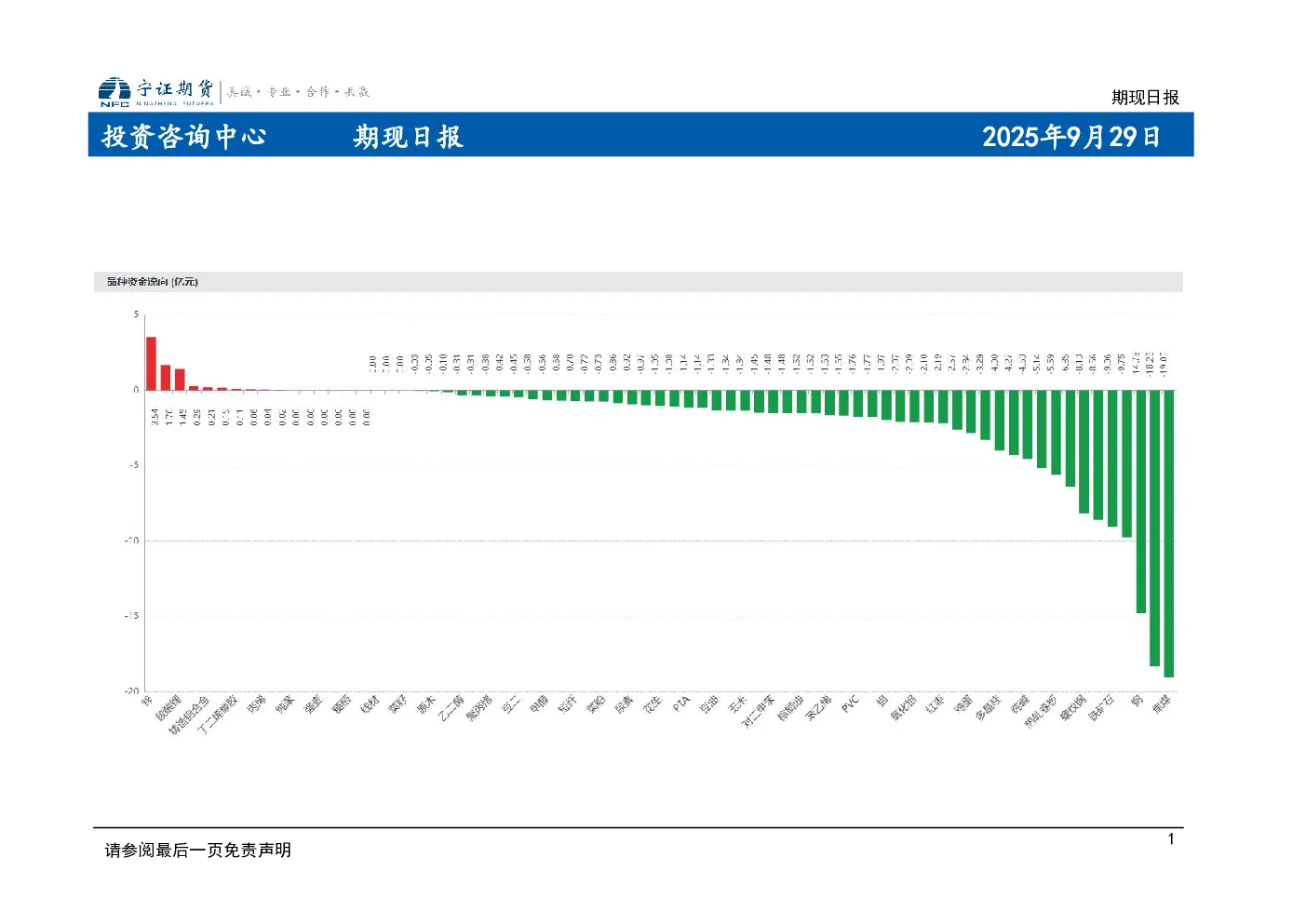Click the '期现日报' heading inside blue banner

(408, 137)
